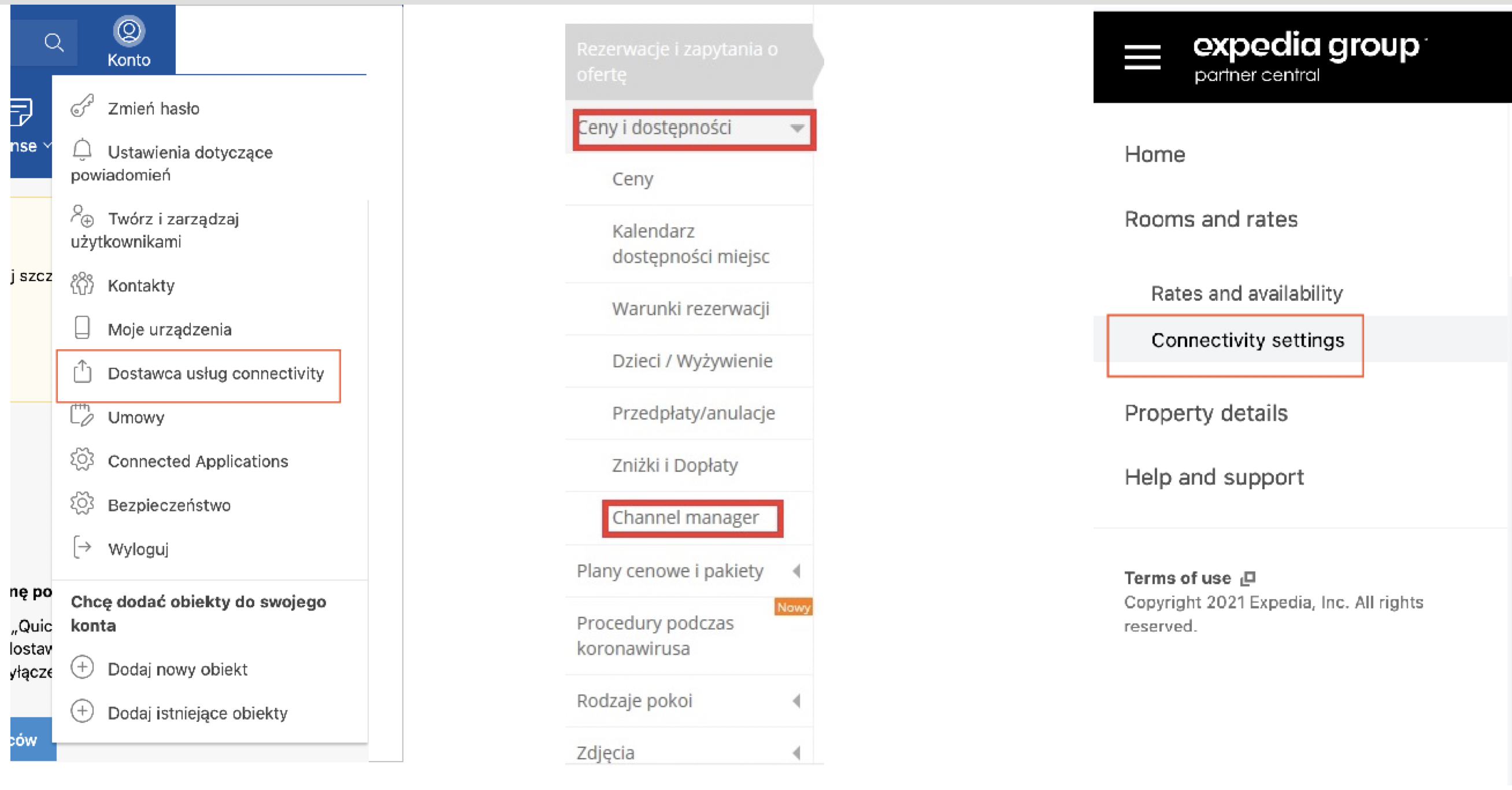The width and height of the screenshot is (1512, 790).
Task: Open Property details
Action: (x=1206, y=414)
